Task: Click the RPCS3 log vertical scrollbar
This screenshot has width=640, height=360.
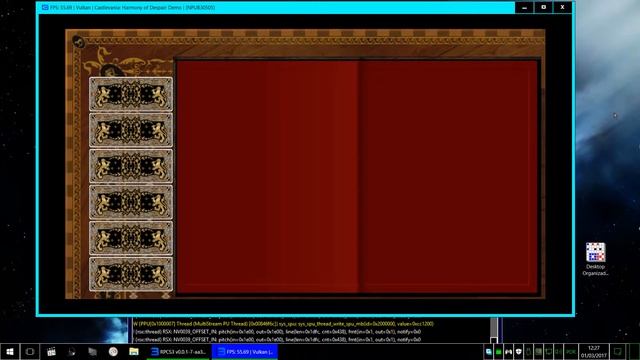Action: [494, 327]
